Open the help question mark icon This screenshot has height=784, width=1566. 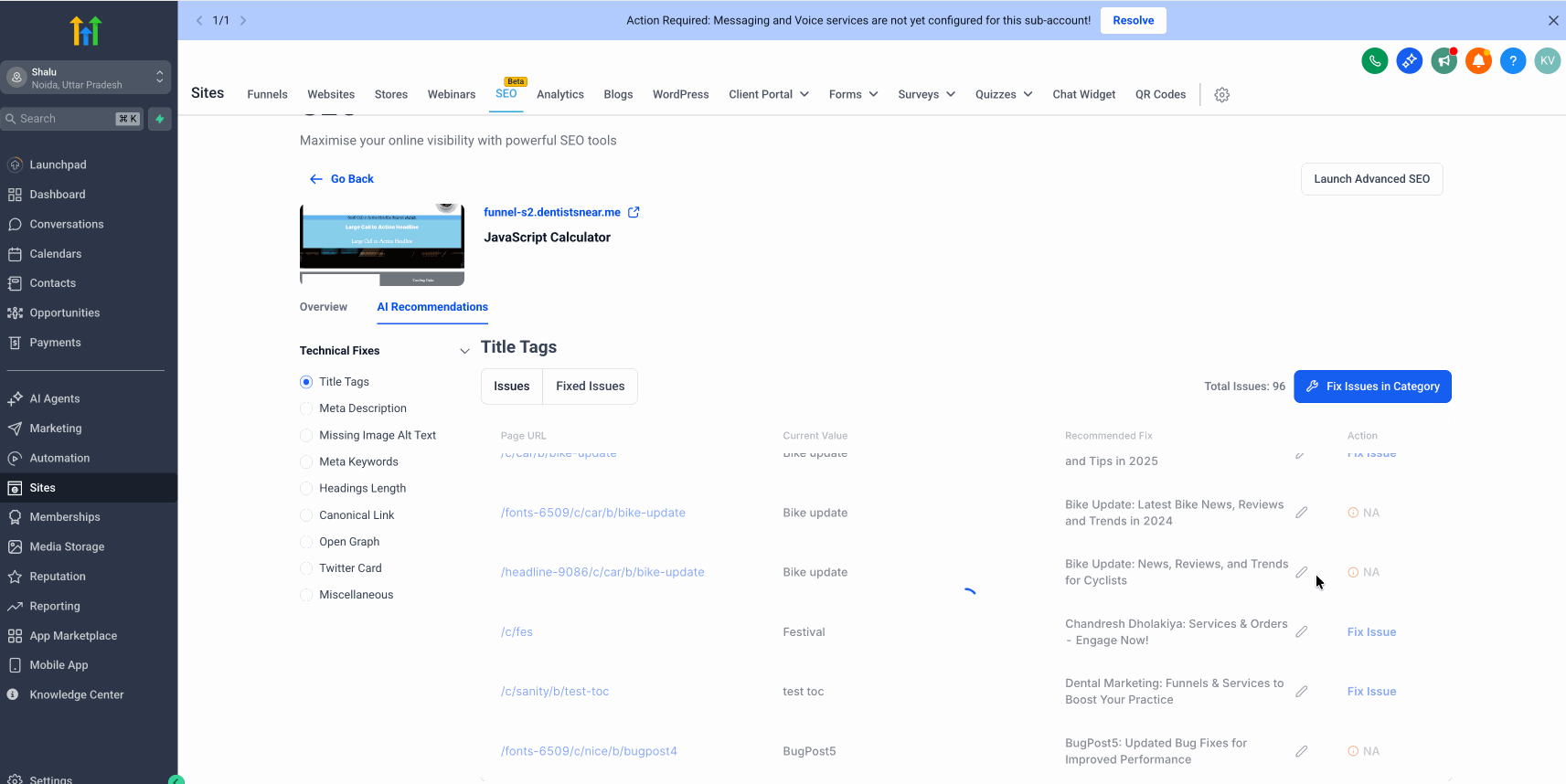1513,61
